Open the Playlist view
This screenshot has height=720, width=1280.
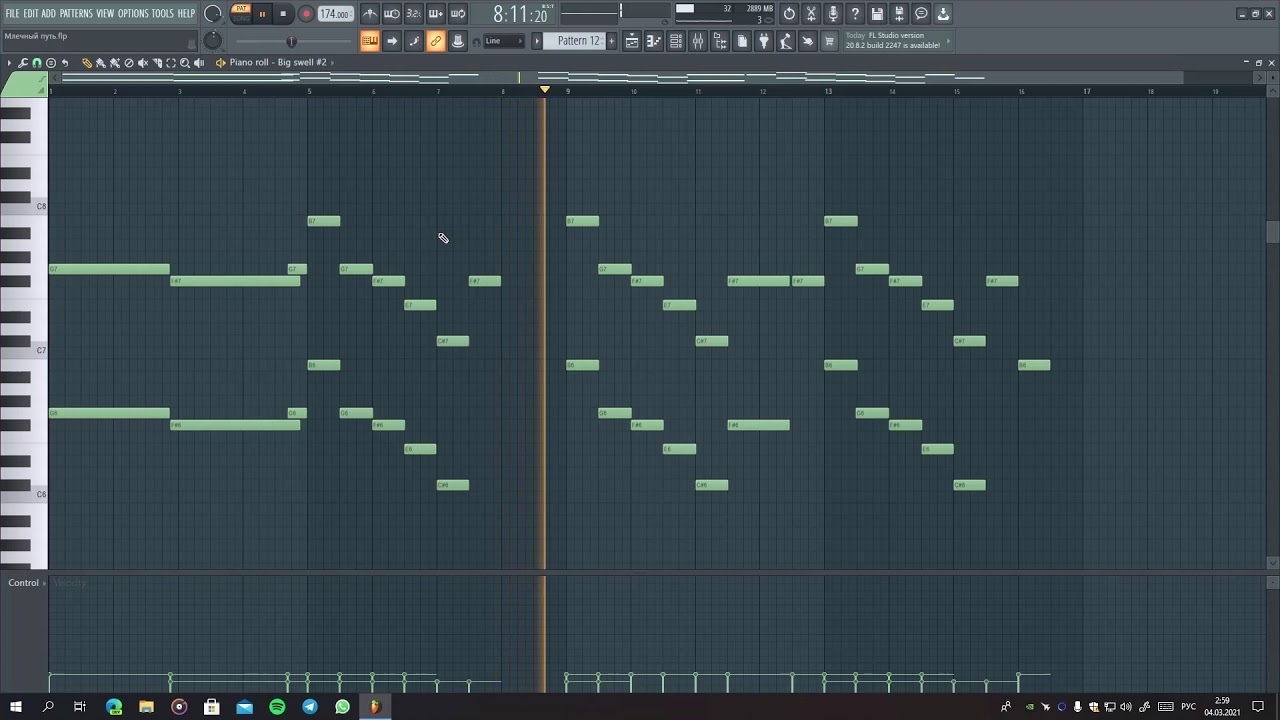coord(632,41)
